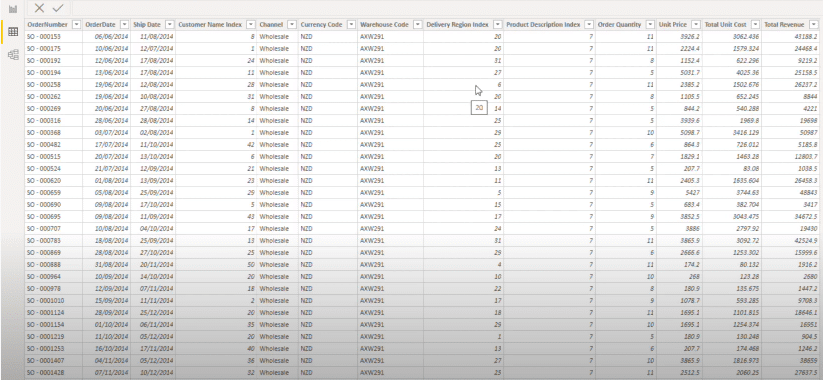The height and width of the screenshot is (380, 823).
Task: Expand Ship Date column filter arrow
Action: point(170,25)
